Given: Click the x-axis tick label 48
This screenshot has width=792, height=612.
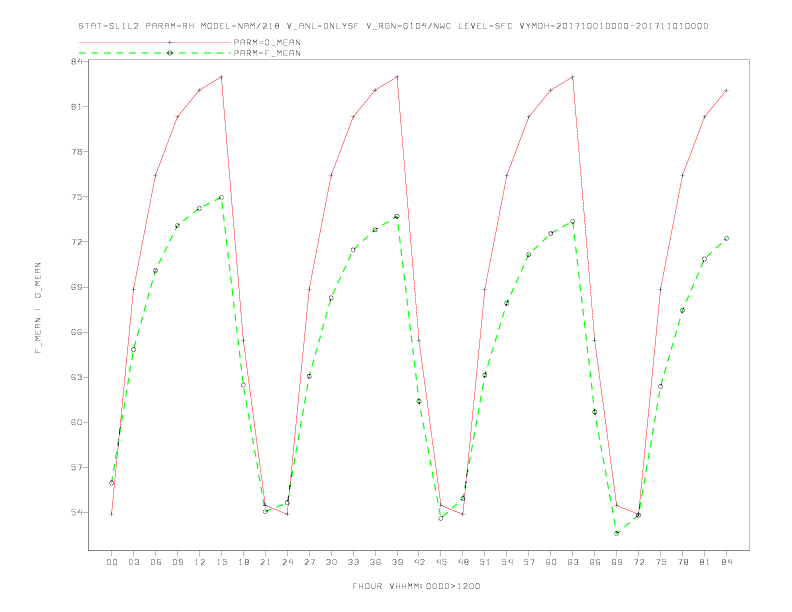Looking at the screenshot, I should click(463, 562).
